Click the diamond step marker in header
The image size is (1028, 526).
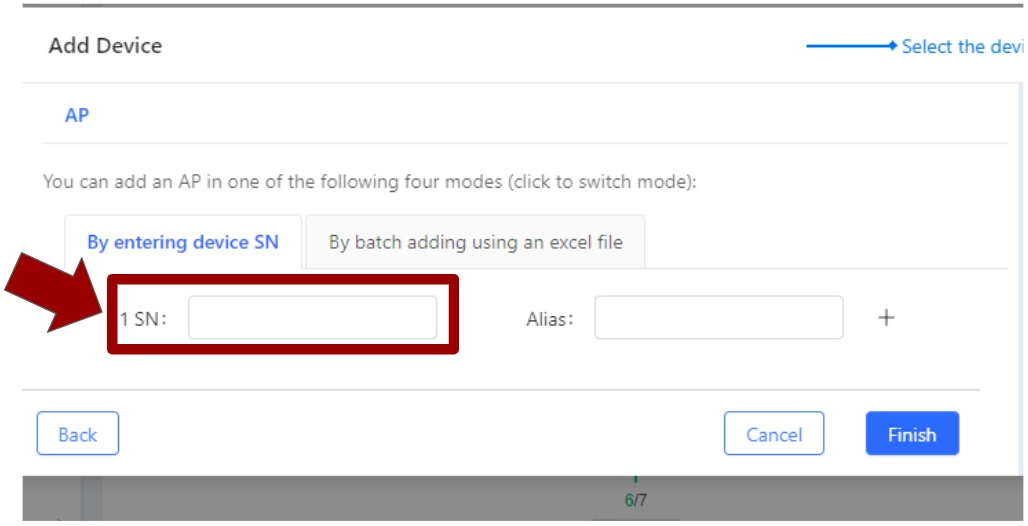coord(892,46)
